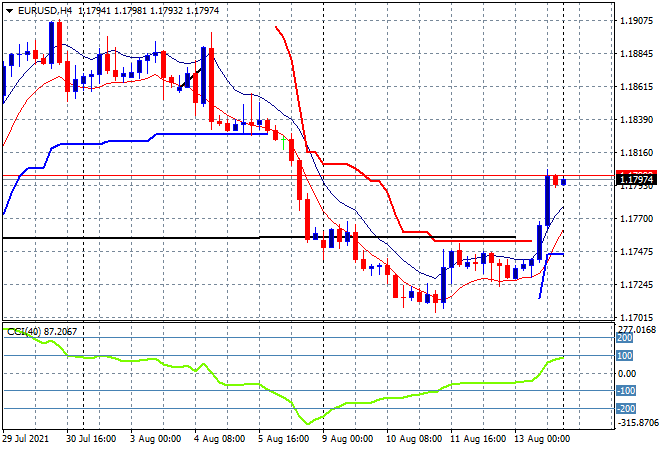Select the 10 Aug 08:00 time label
The width and height of the screenshot is (660, 450).
coord(414,439)
